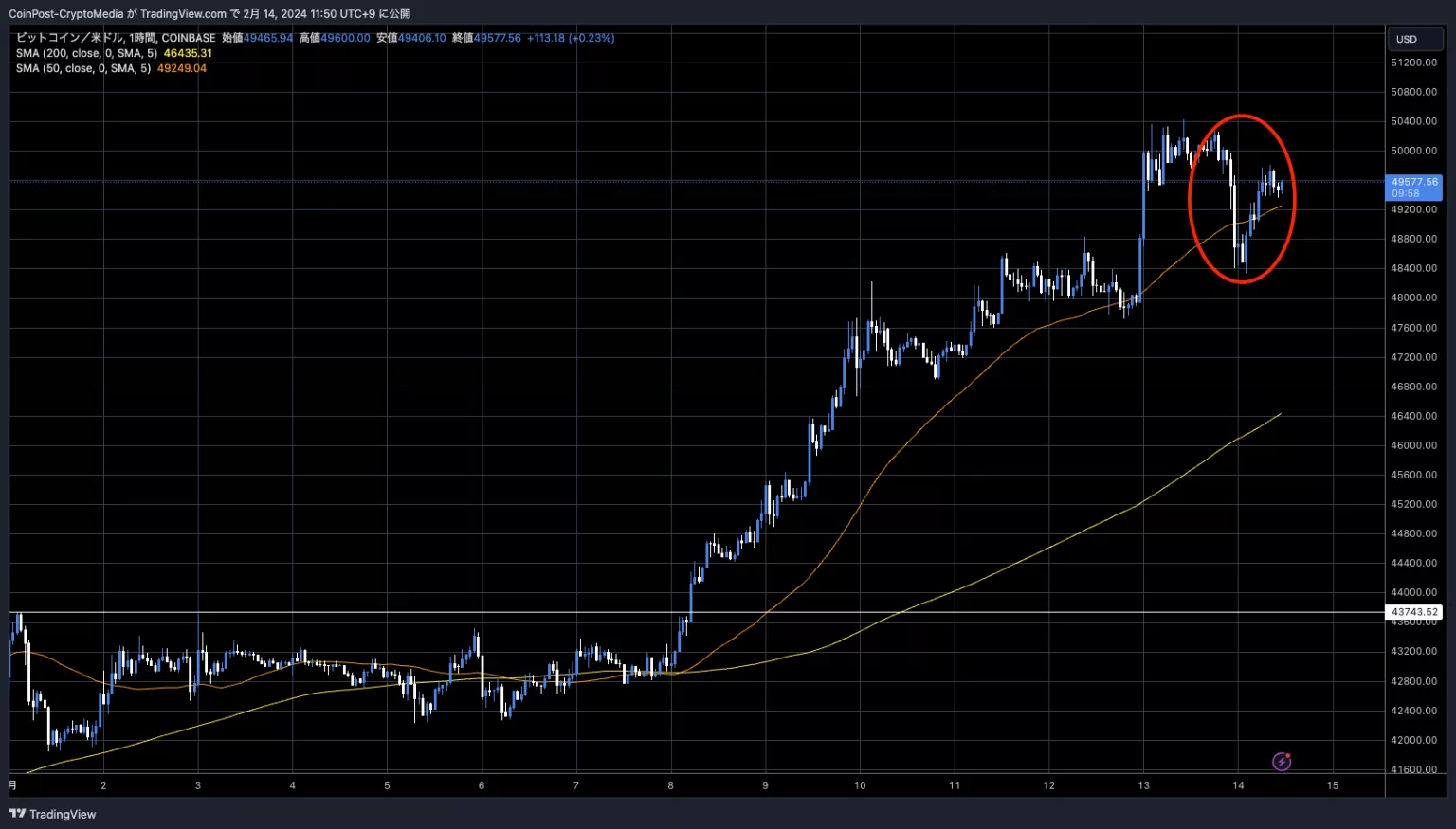Screen dimensions: 1456x829
Task: Click the 46400.00 price axis label
Action: coord(1413,416)
